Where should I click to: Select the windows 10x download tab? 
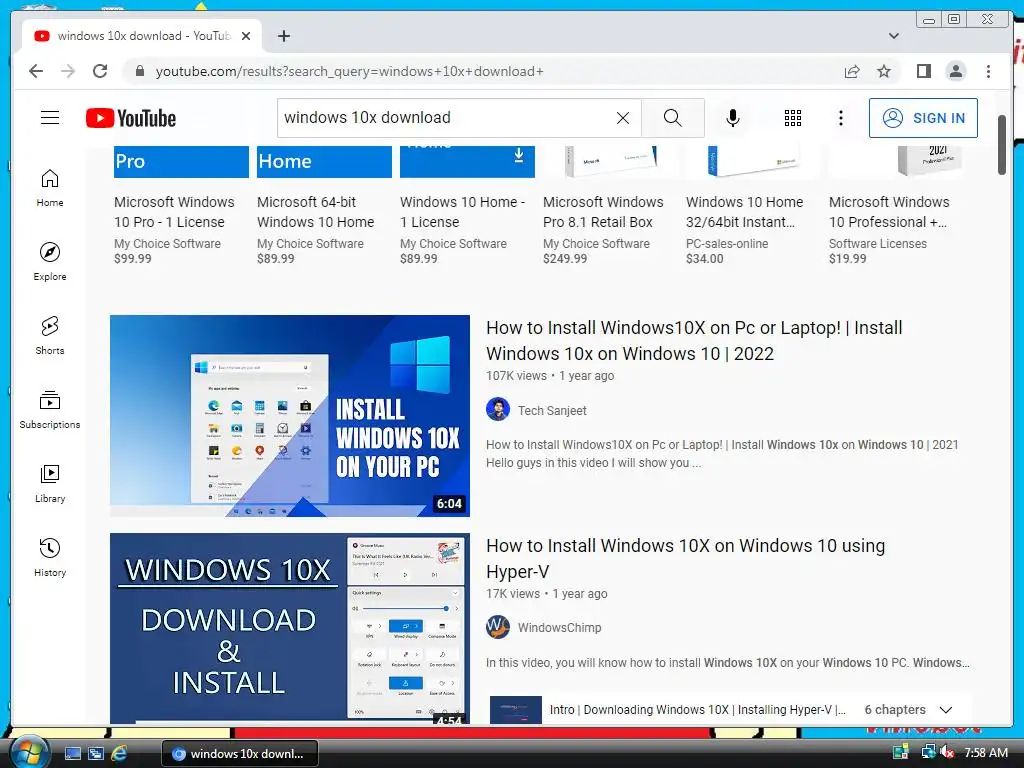(x=142, y=36)
